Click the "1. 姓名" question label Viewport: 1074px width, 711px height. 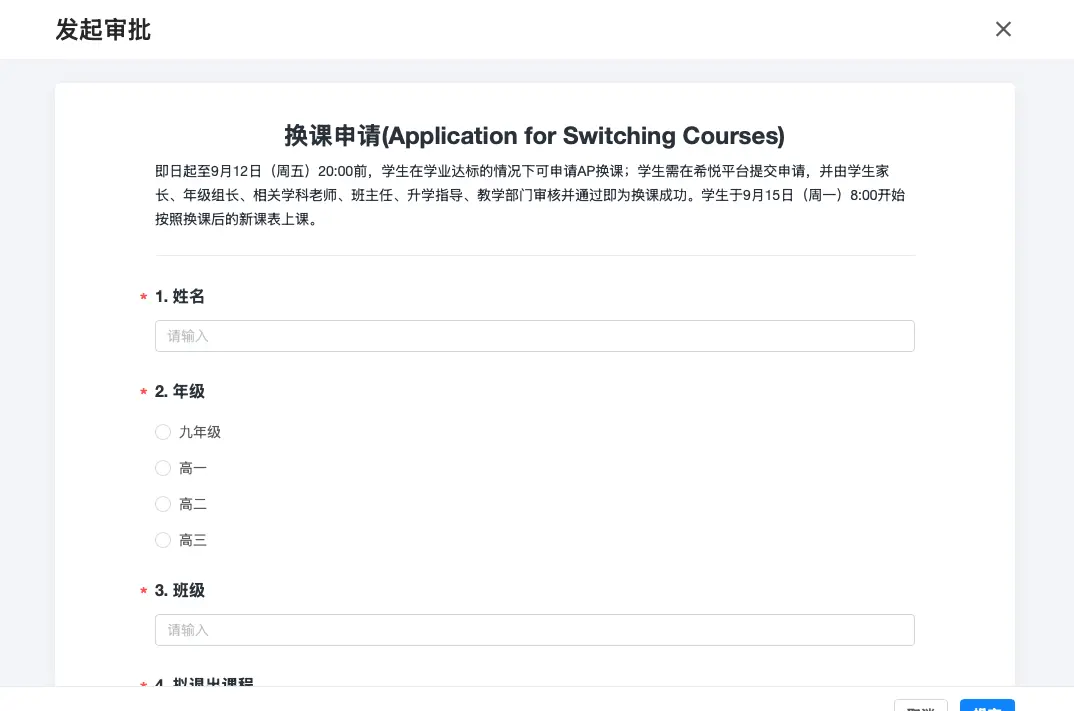[x=180, y=296]
